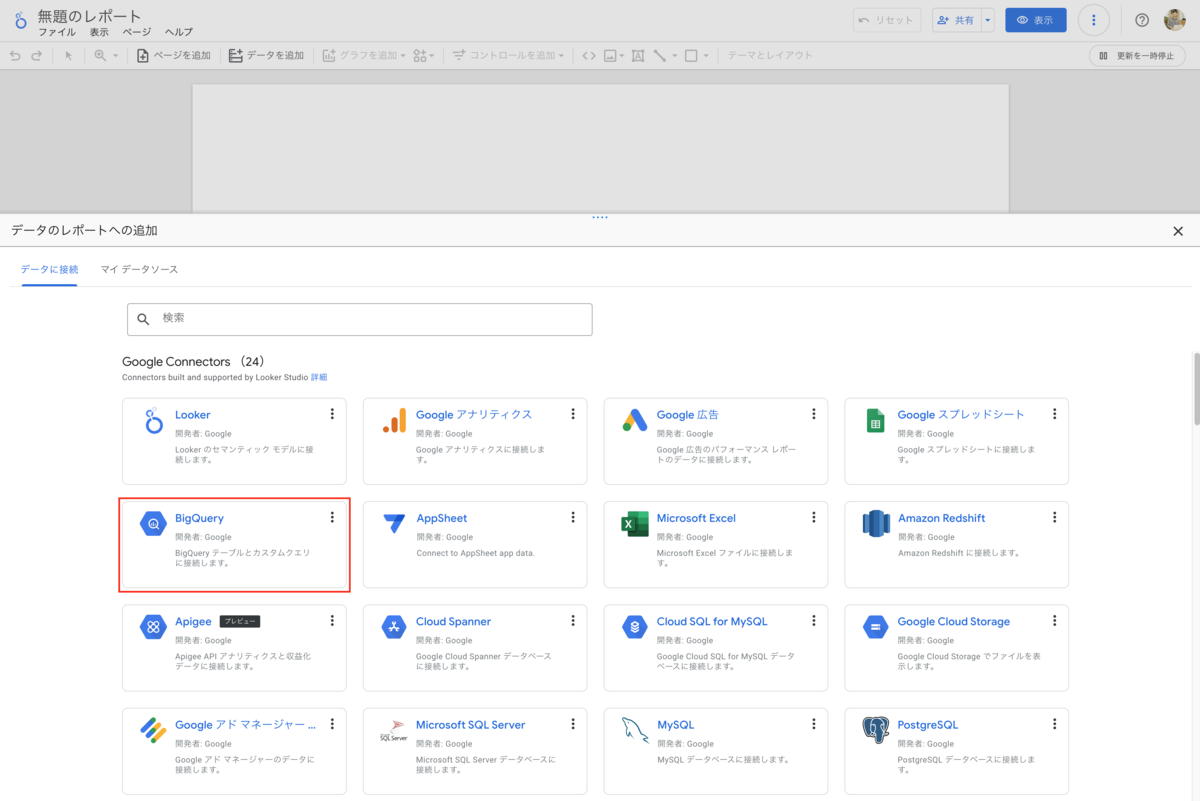Click the 共有 share button
The height and width of the screenshot is (801, 1200).
click(x=955, y=20)
